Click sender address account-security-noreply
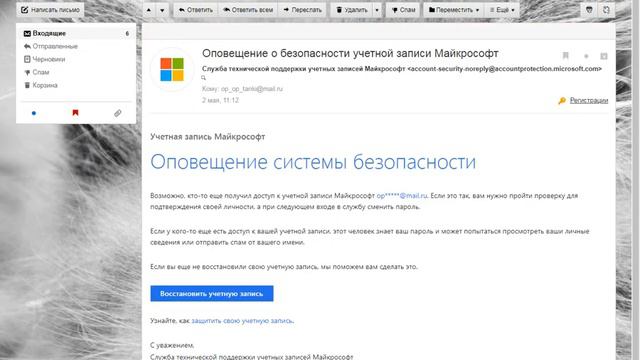The height and width of the screenshot is (360, 640). (x=504, y=69)
